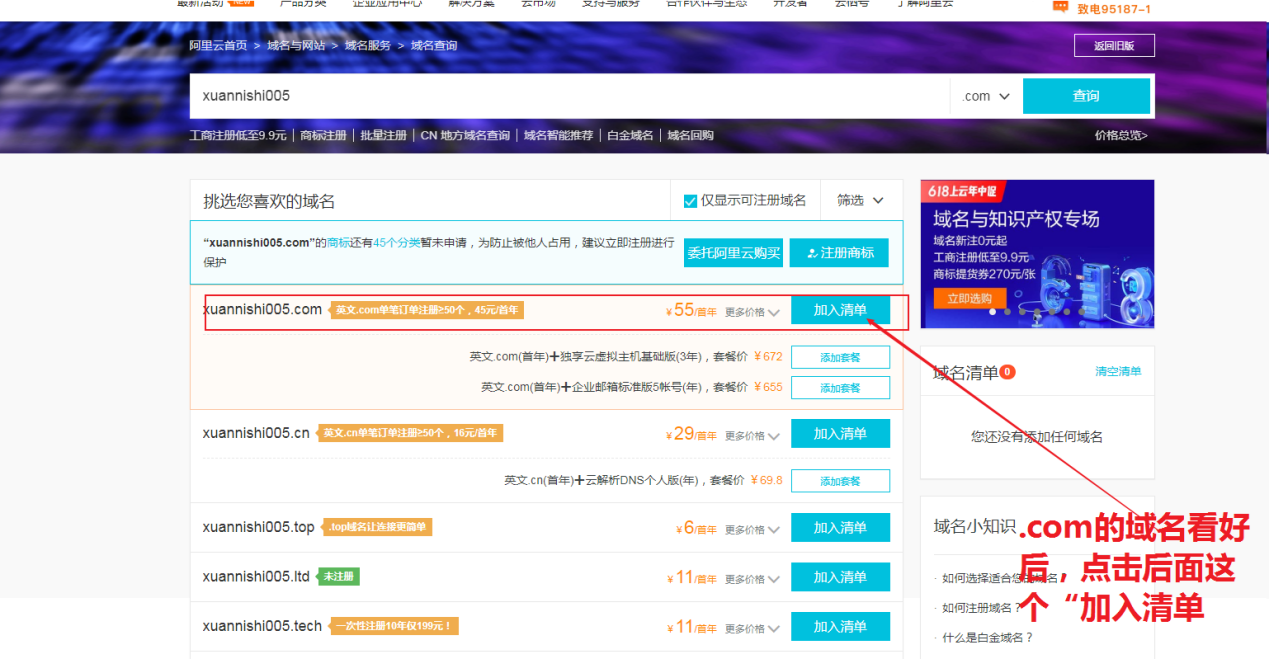The height and width of the screenshot is (659, 1269).
Task: Click the 域名与知识产权专场 banner image
Action: [1037, 254]
